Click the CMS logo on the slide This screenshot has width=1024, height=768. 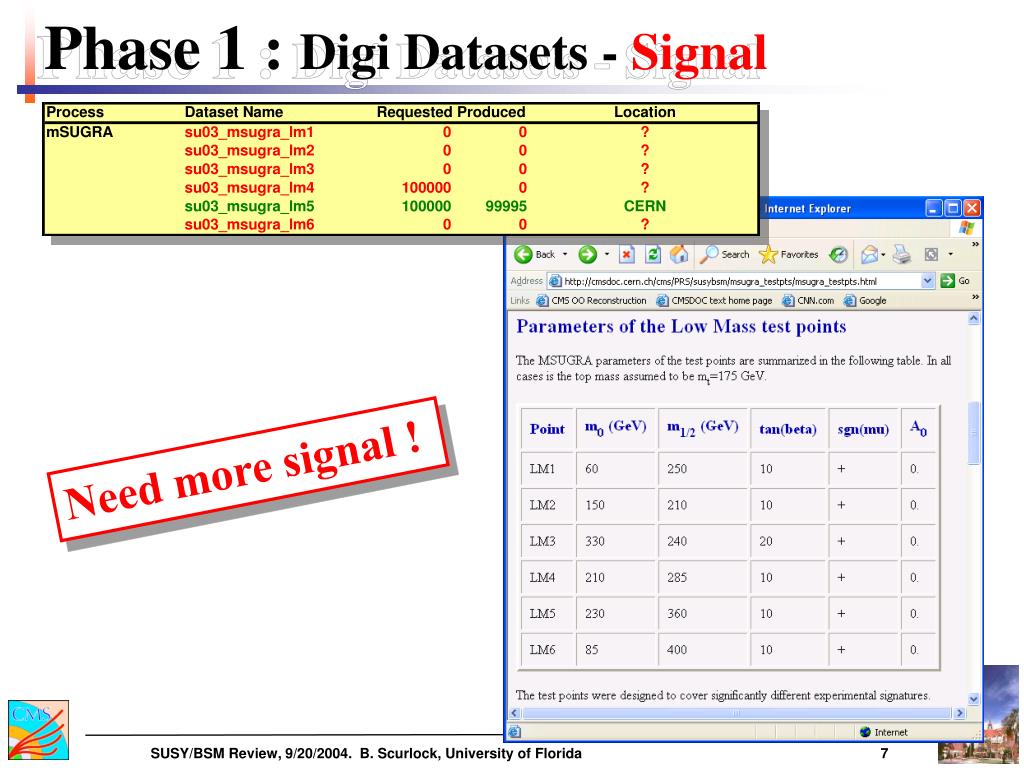pos(38,729)
